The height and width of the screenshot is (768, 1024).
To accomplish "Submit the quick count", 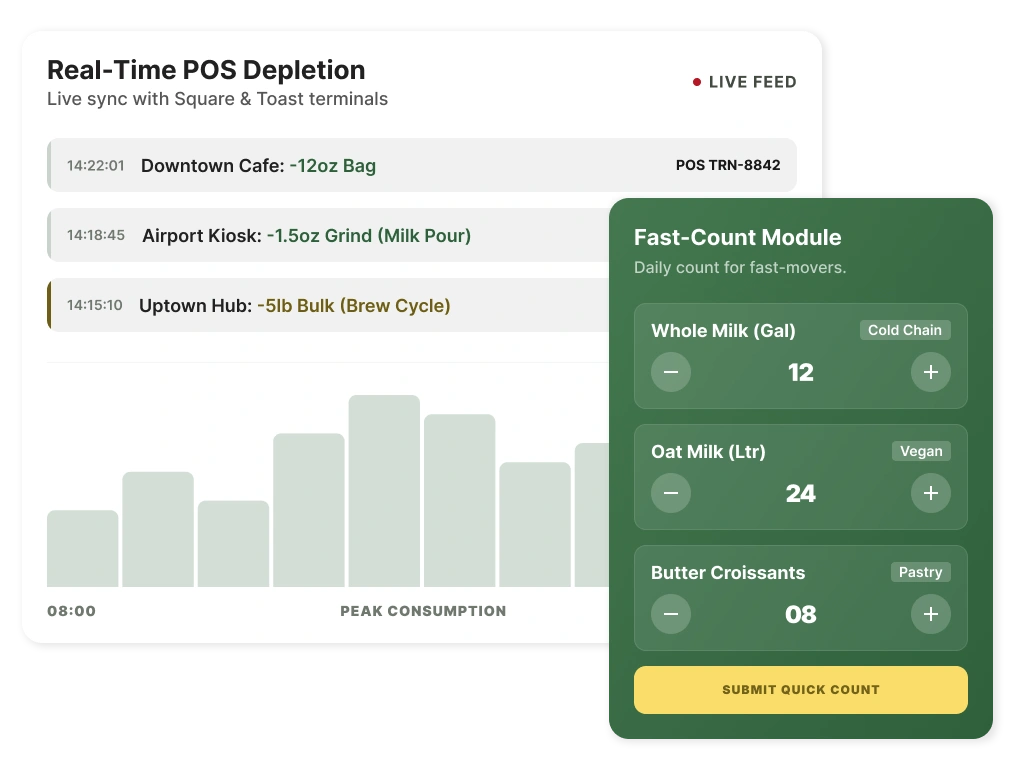I will [x=801, y=690].
